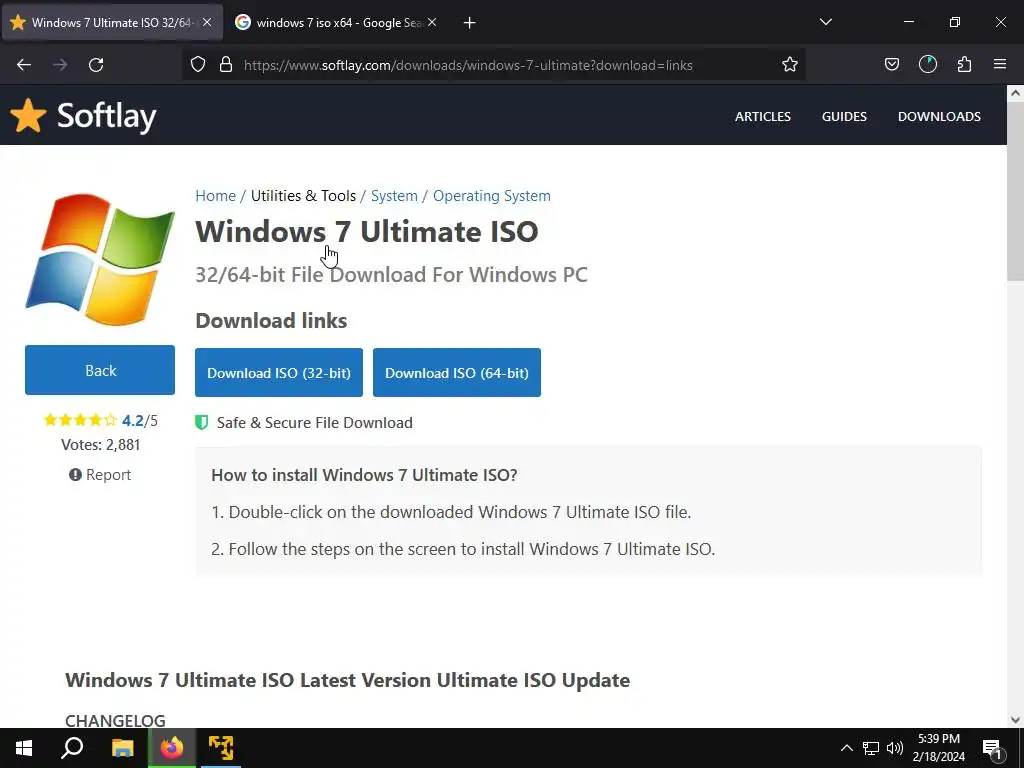Click the circular profile icon in toolbar

click(928, 65)
